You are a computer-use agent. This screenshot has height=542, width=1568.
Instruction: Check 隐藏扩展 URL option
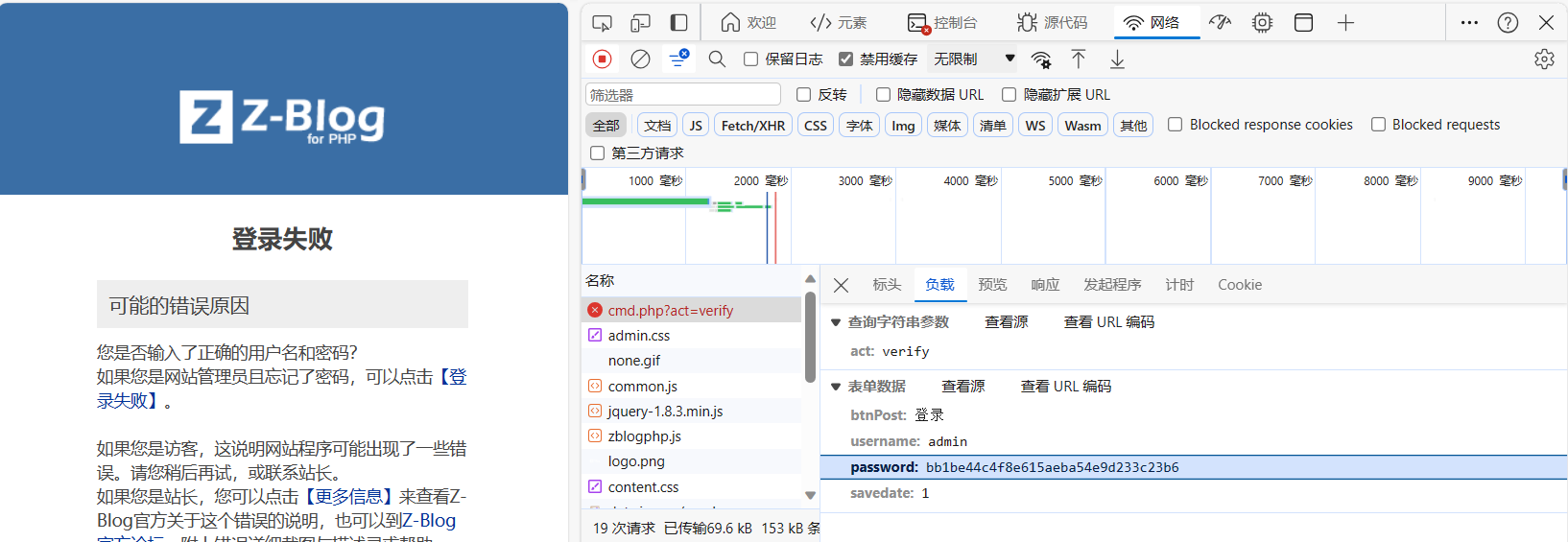pyautogui.click(x=1009, y=94)
